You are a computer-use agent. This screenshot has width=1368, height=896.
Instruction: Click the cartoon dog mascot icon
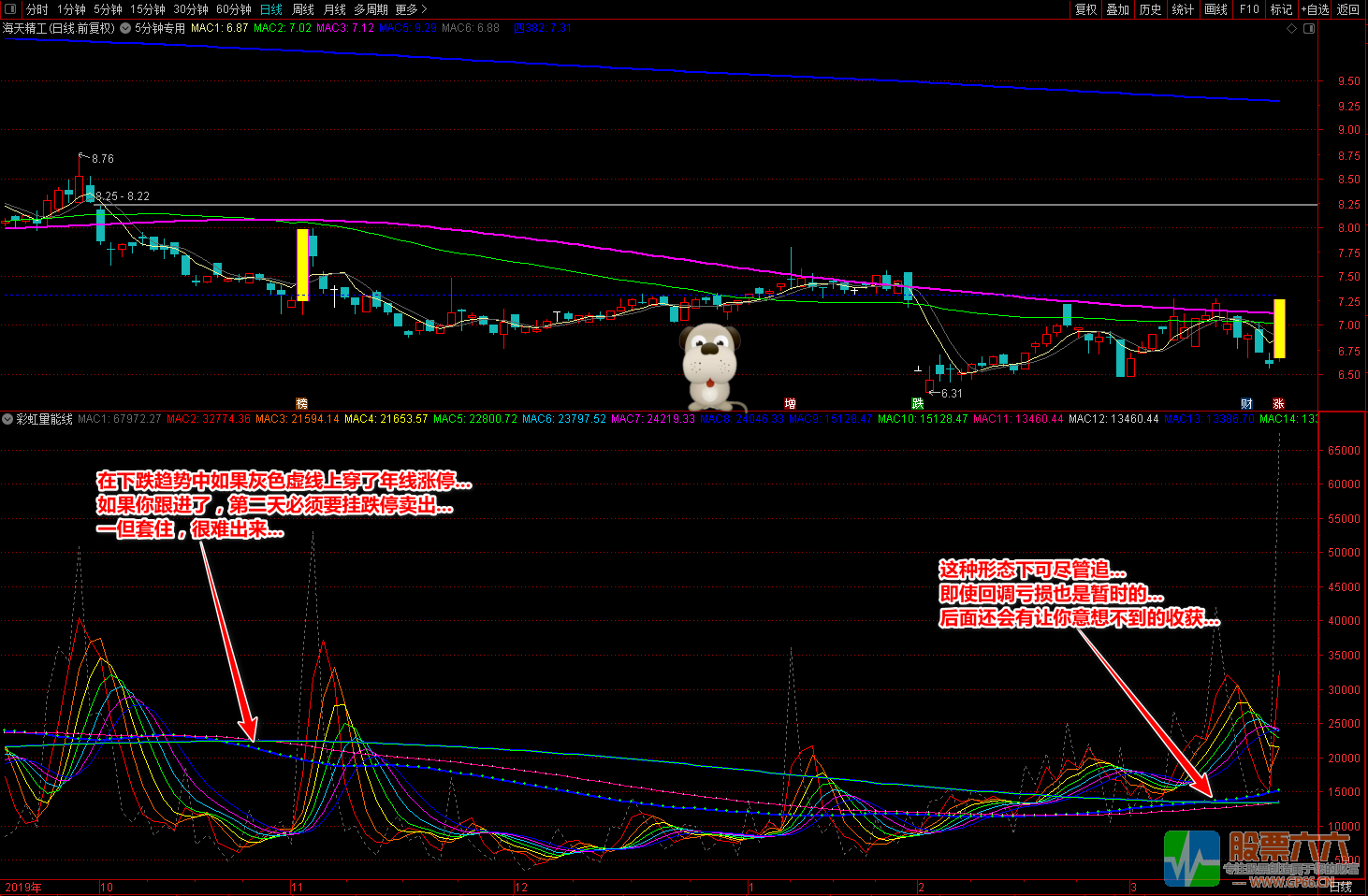pos(709,366)
